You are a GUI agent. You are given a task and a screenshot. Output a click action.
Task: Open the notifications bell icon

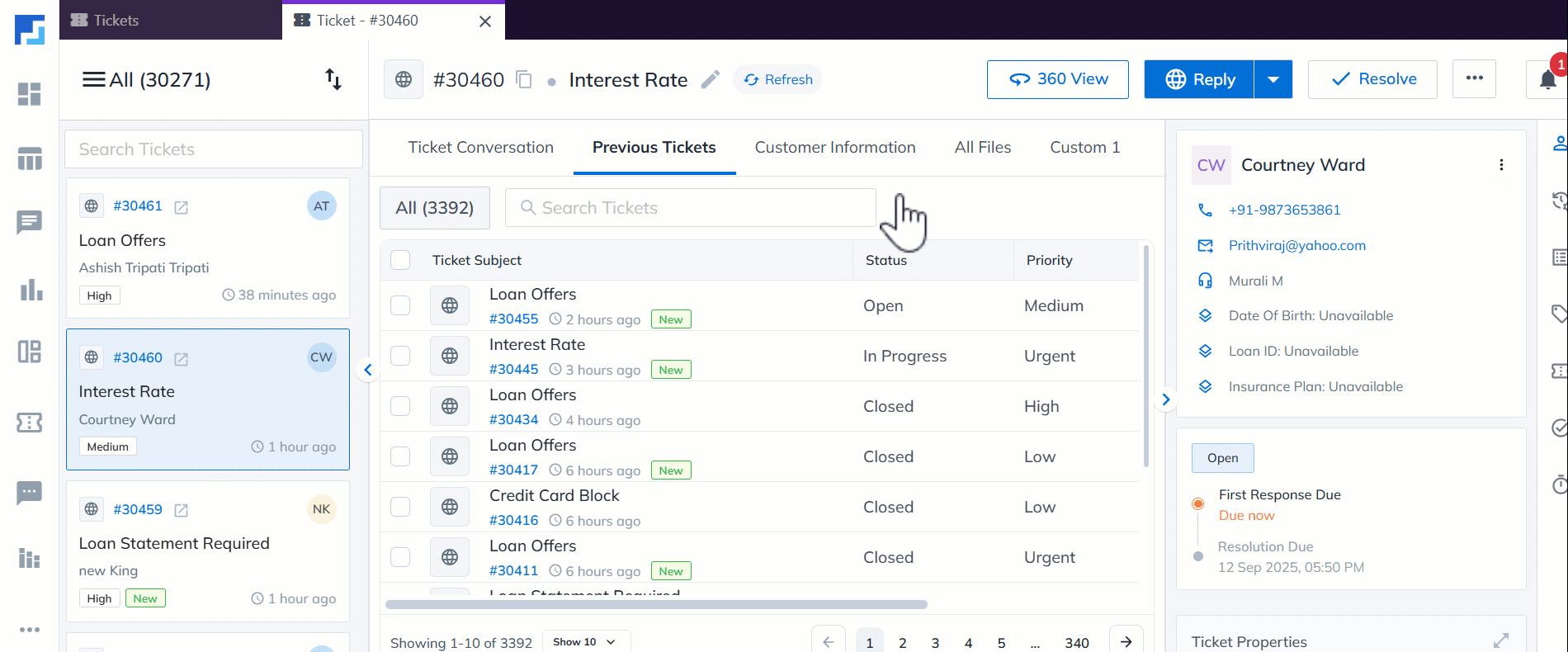point(1548,80)
